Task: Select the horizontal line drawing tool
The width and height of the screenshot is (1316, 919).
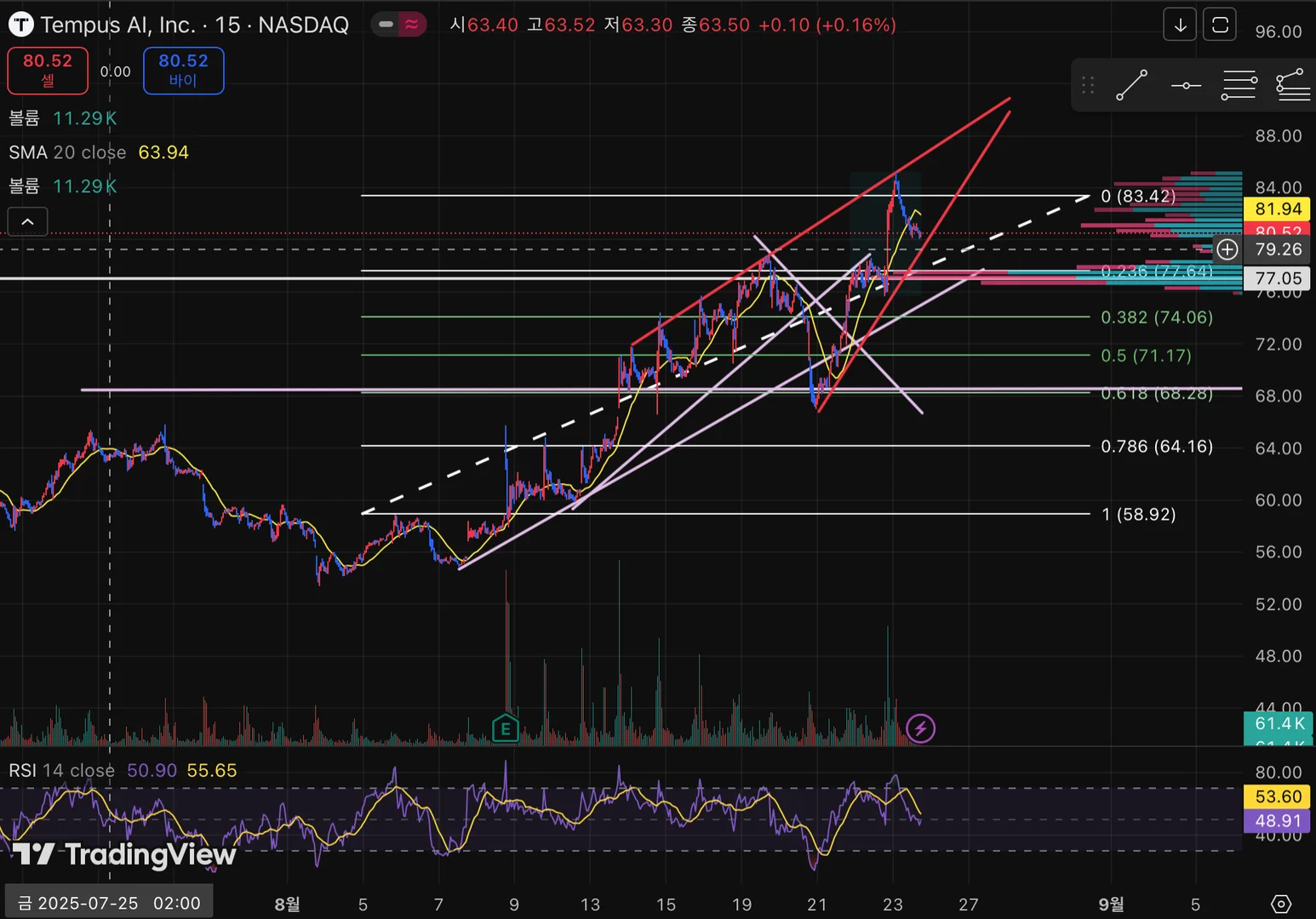Action: pos(1186,85)
